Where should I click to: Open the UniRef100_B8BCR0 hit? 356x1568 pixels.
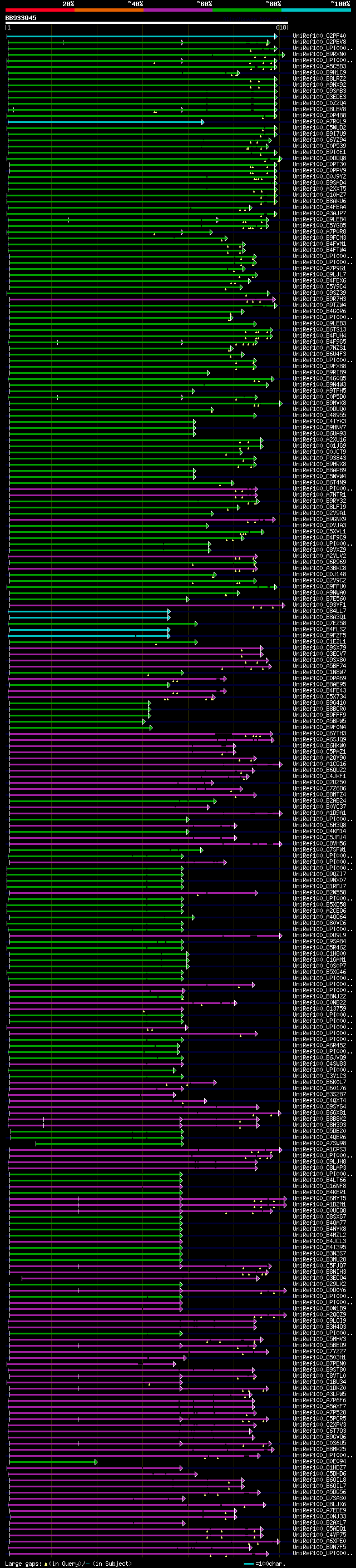coord(319,709)
